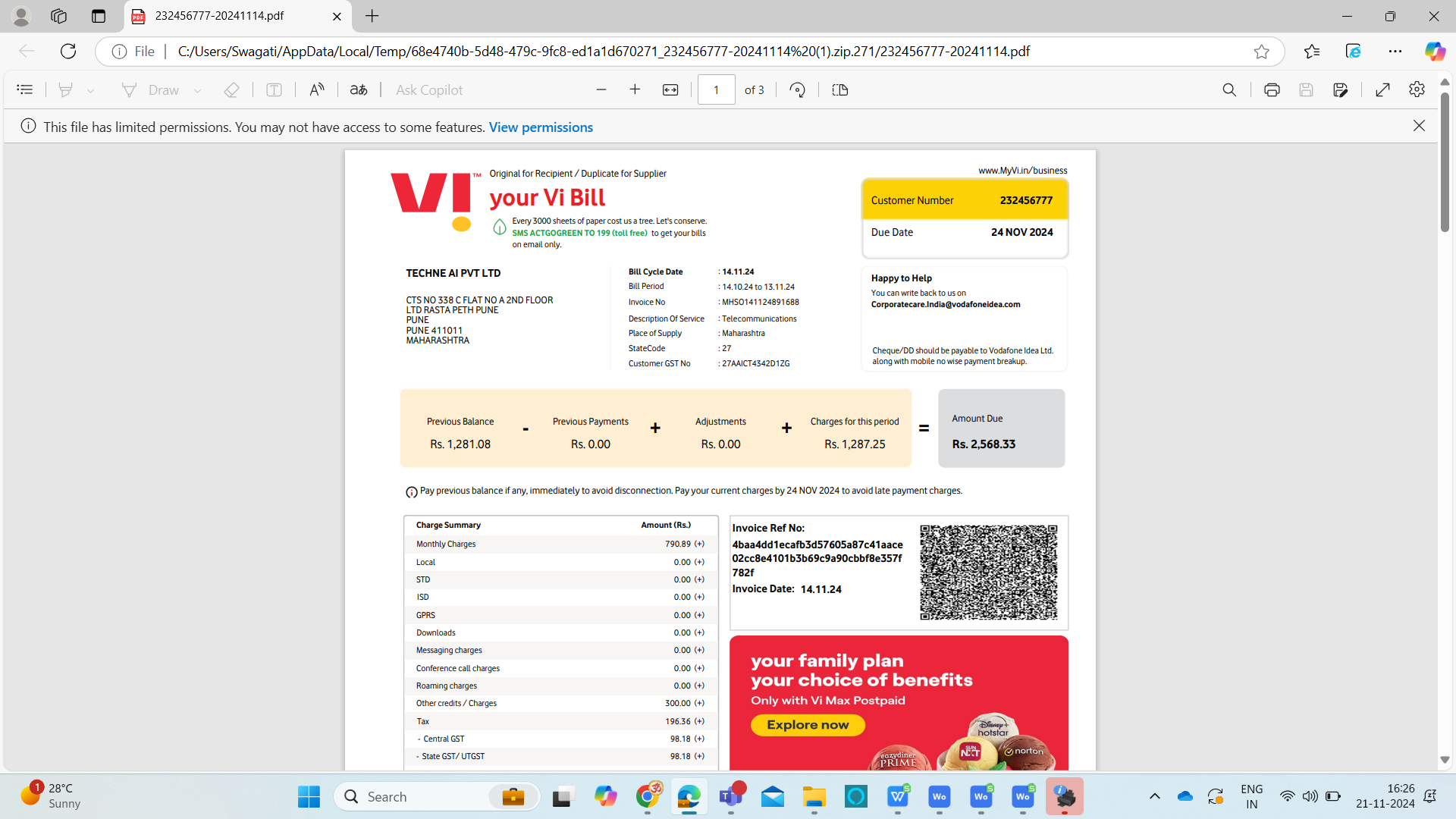Open PDF viewer settings gear
Image resolution: width=1456 pixels, height=819 pixels.
pyautogui.click(x=1417, y=90)
